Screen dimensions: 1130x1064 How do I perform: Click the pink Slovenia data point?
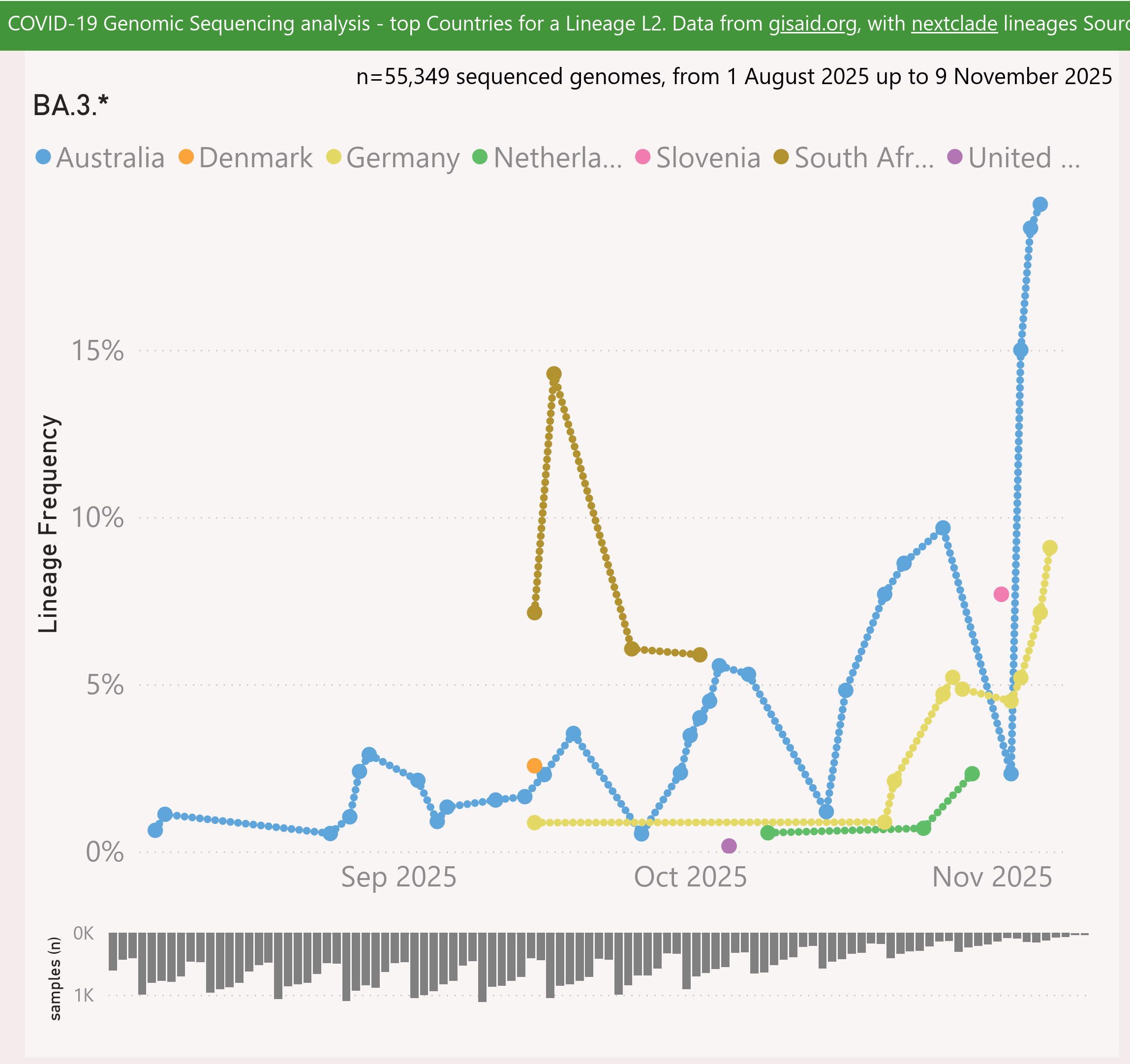1001,595
